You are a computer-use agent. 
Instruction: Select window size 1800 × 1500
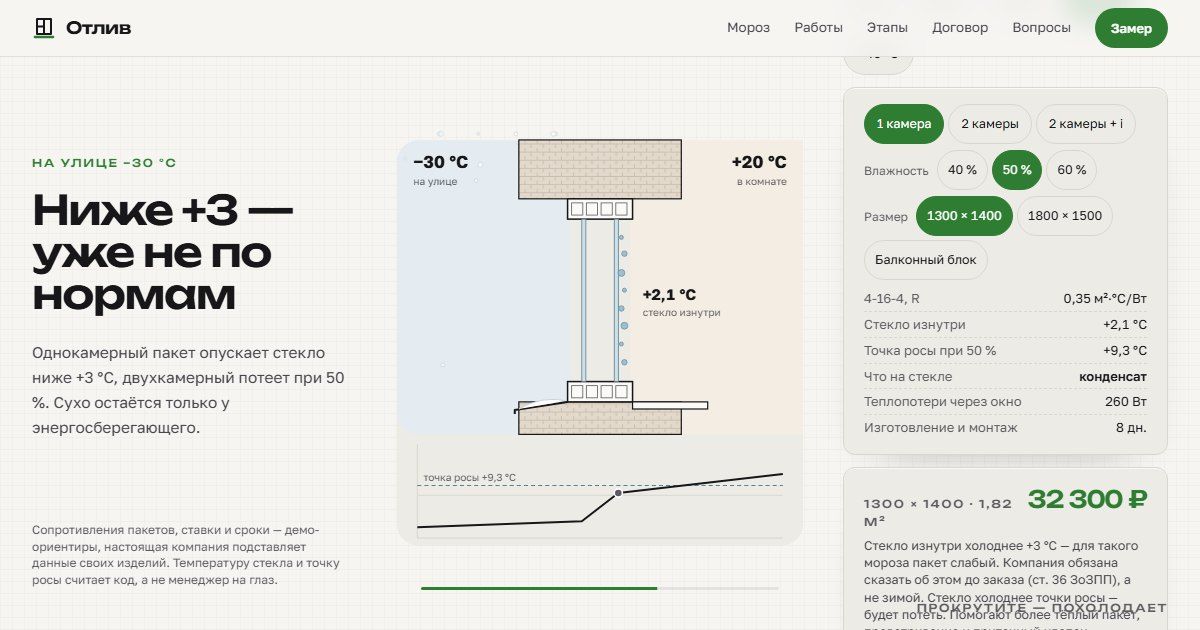click(x=1065, y=216)
